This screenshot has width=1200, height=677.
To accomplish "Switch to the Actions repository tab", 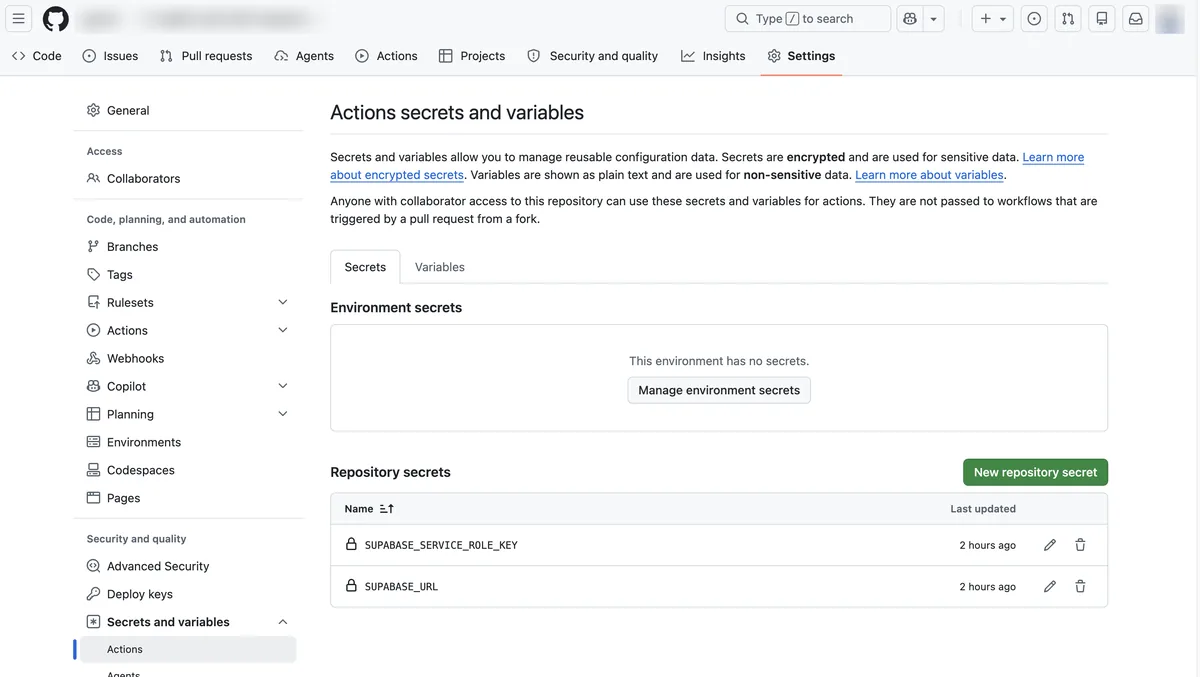I will 386,56.
